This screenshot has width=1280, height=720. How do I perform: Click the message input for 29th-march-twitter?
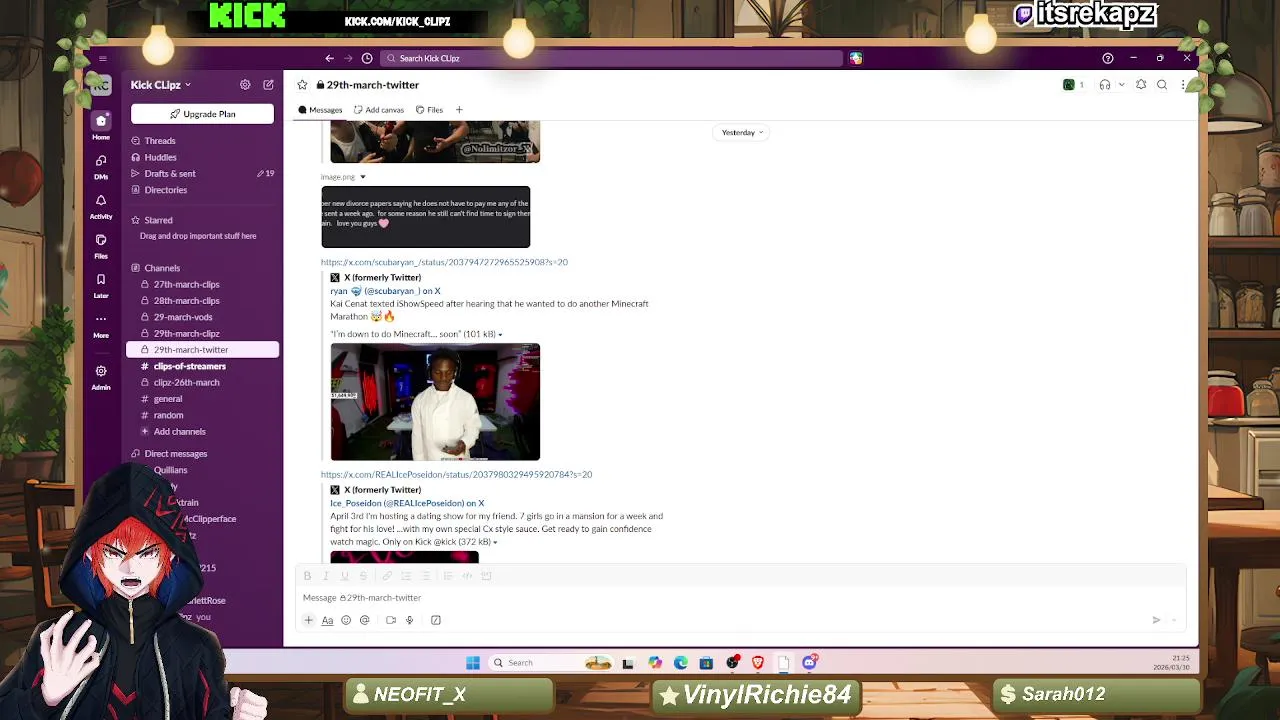click(x=740, y=597)
